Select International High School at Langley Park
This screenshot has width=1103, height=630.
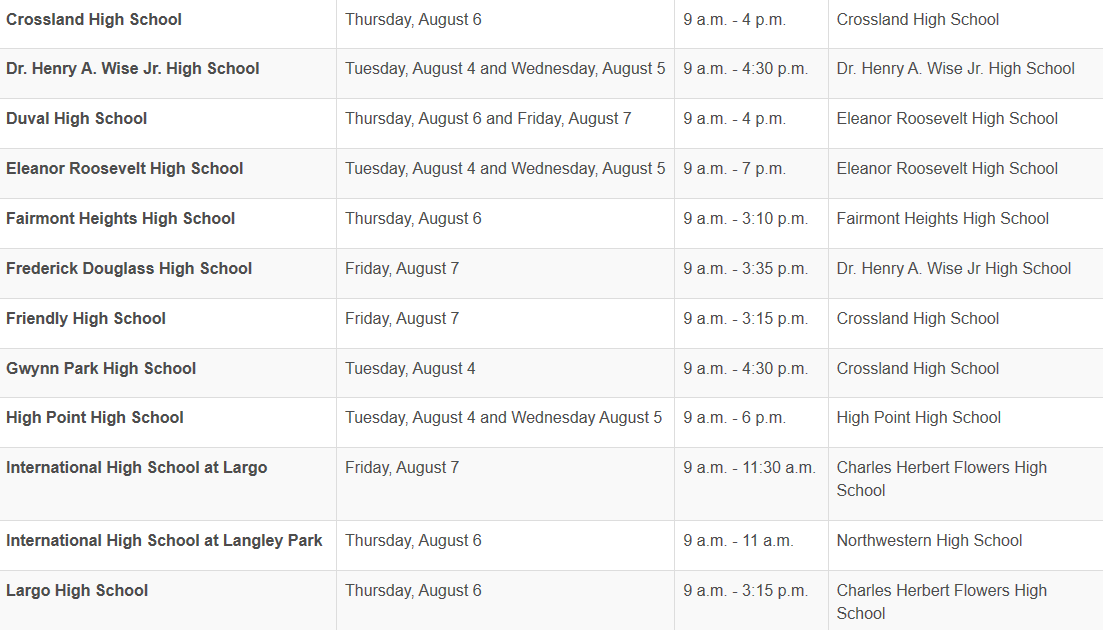(x=164, y=541)
